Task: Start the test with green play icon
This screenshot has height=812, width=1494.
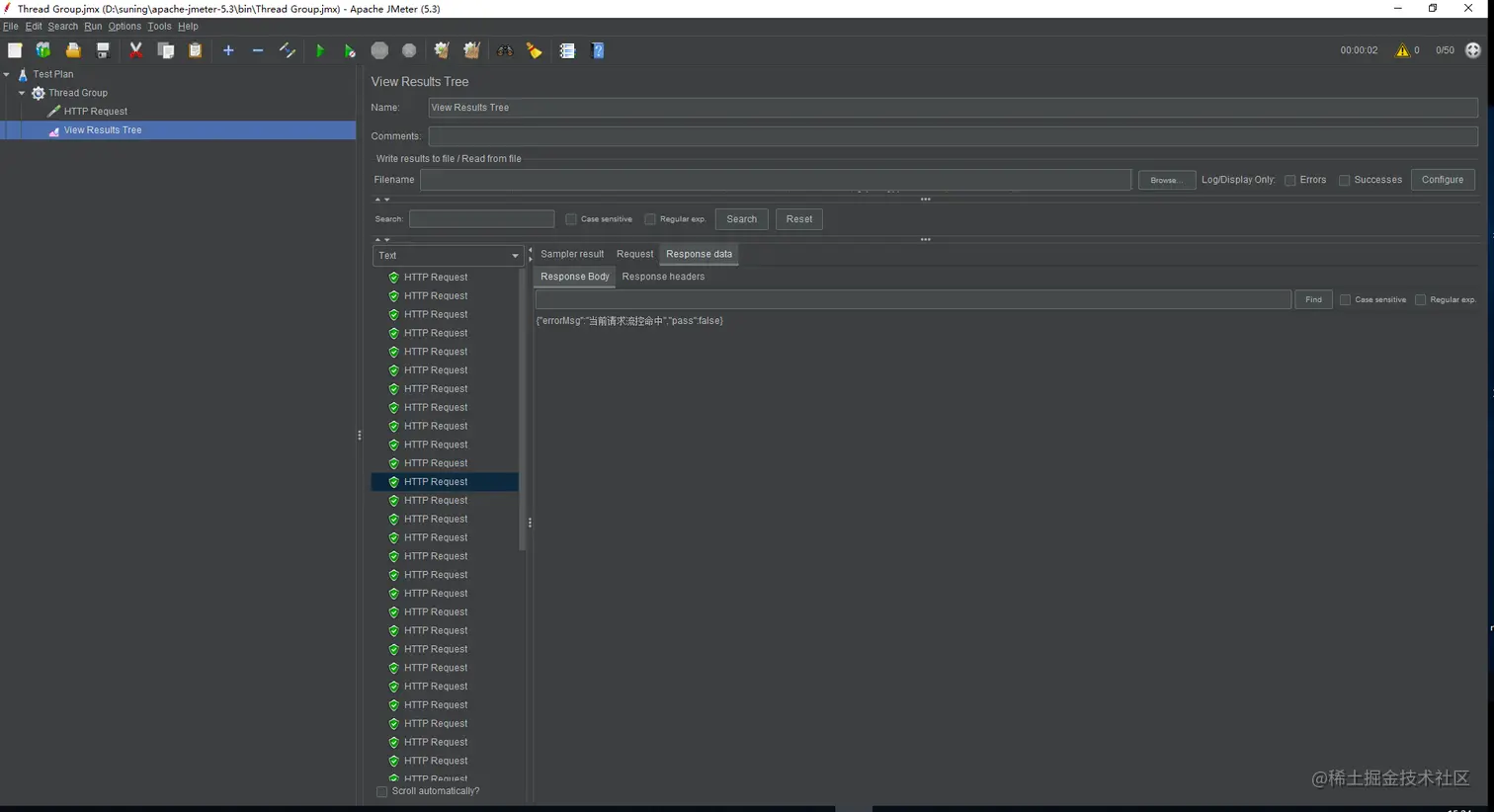Action: tap(320, 50)
